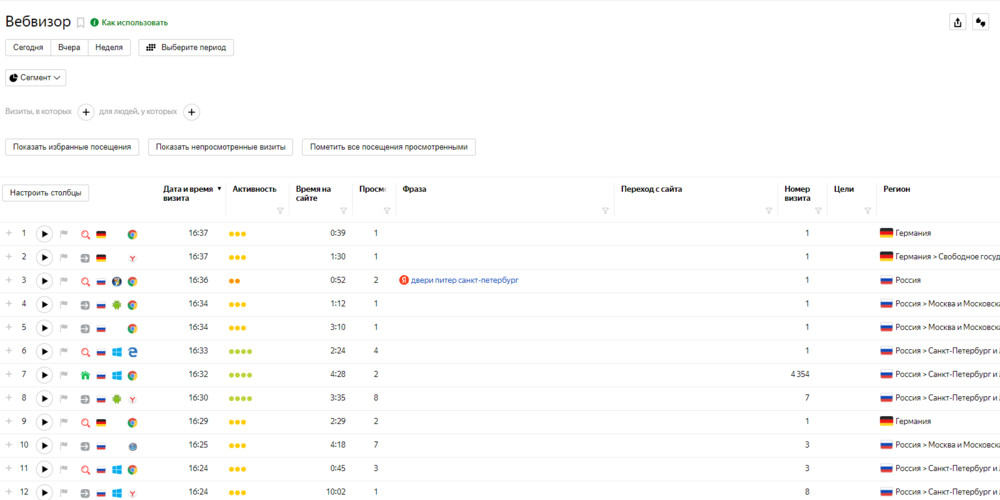Sort by Дата и время визита column
This screenshot has width=1000, height=500.
click(192, 193)
